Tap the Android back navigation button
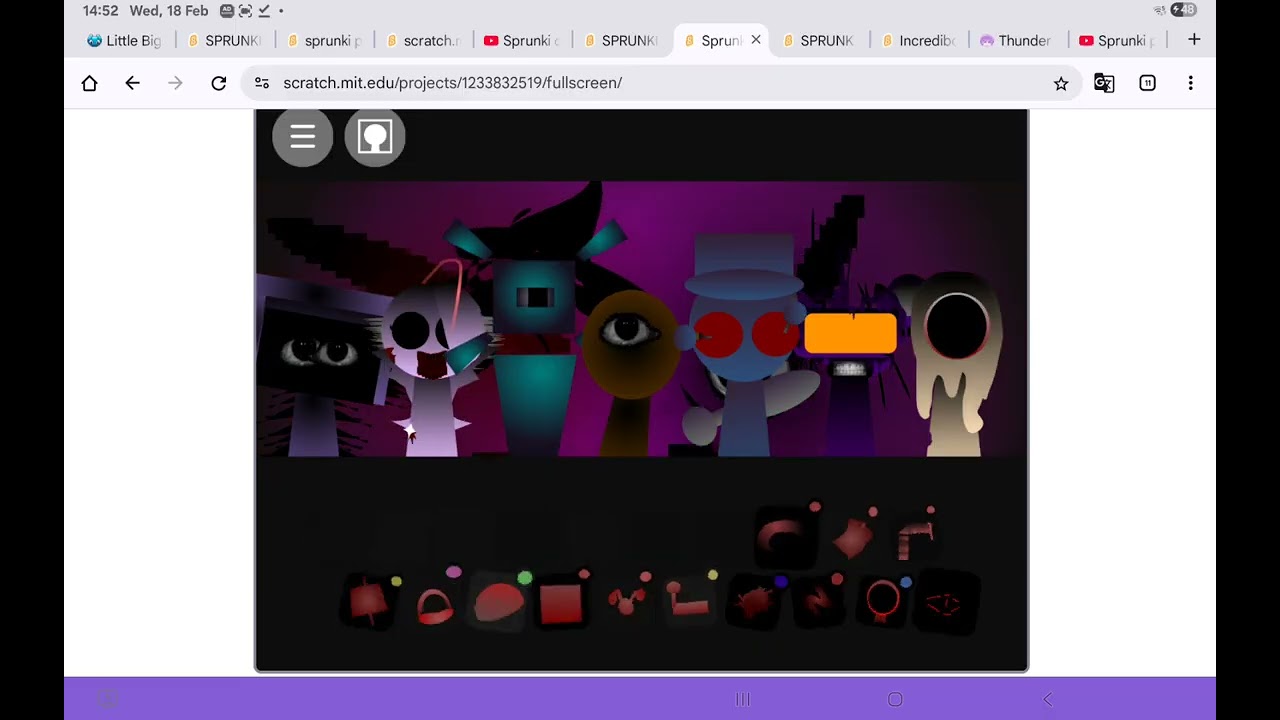This screenshot has width=1280, height=720. [x=1048, y=699]
